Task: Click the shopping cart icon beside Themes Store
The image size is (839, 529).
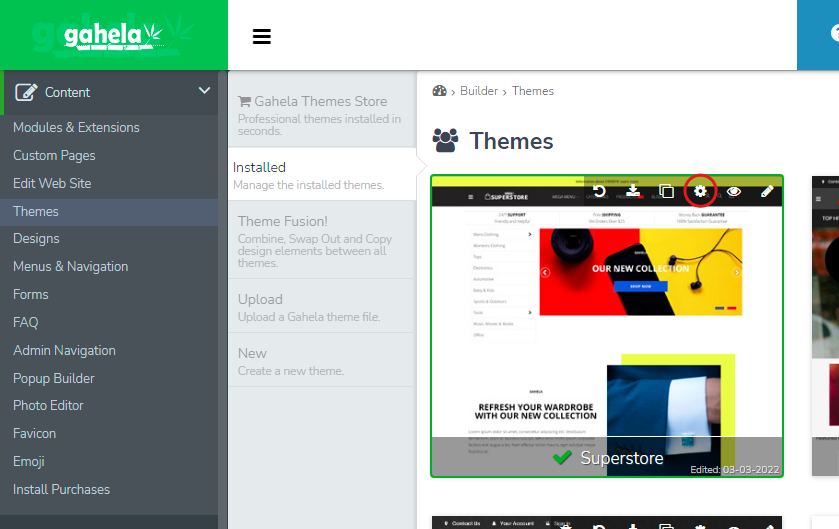Action: 245,101
